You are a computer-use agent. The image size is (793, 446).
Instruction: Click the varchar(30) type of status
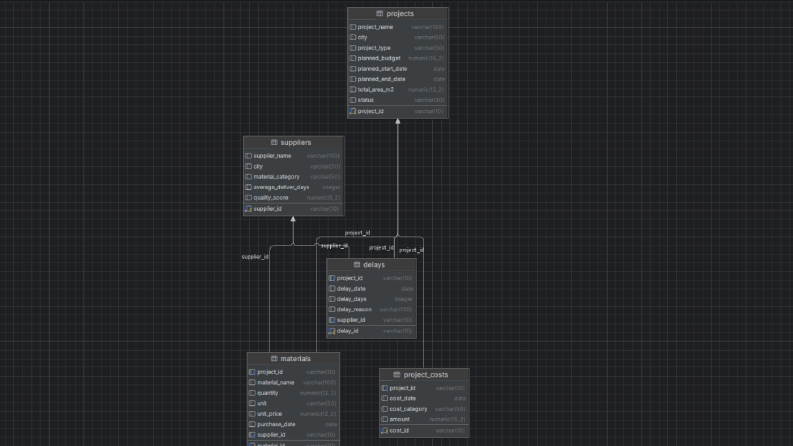[429, 100]
